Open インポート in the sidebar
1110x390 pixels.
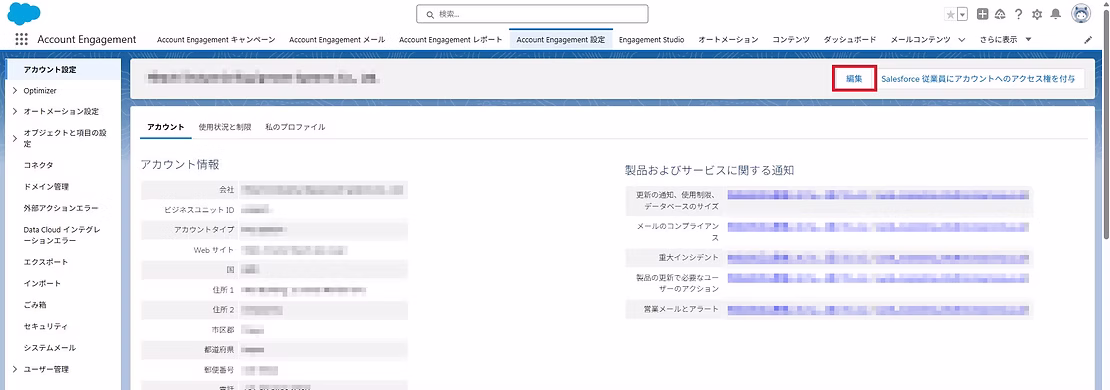(42, 283)
